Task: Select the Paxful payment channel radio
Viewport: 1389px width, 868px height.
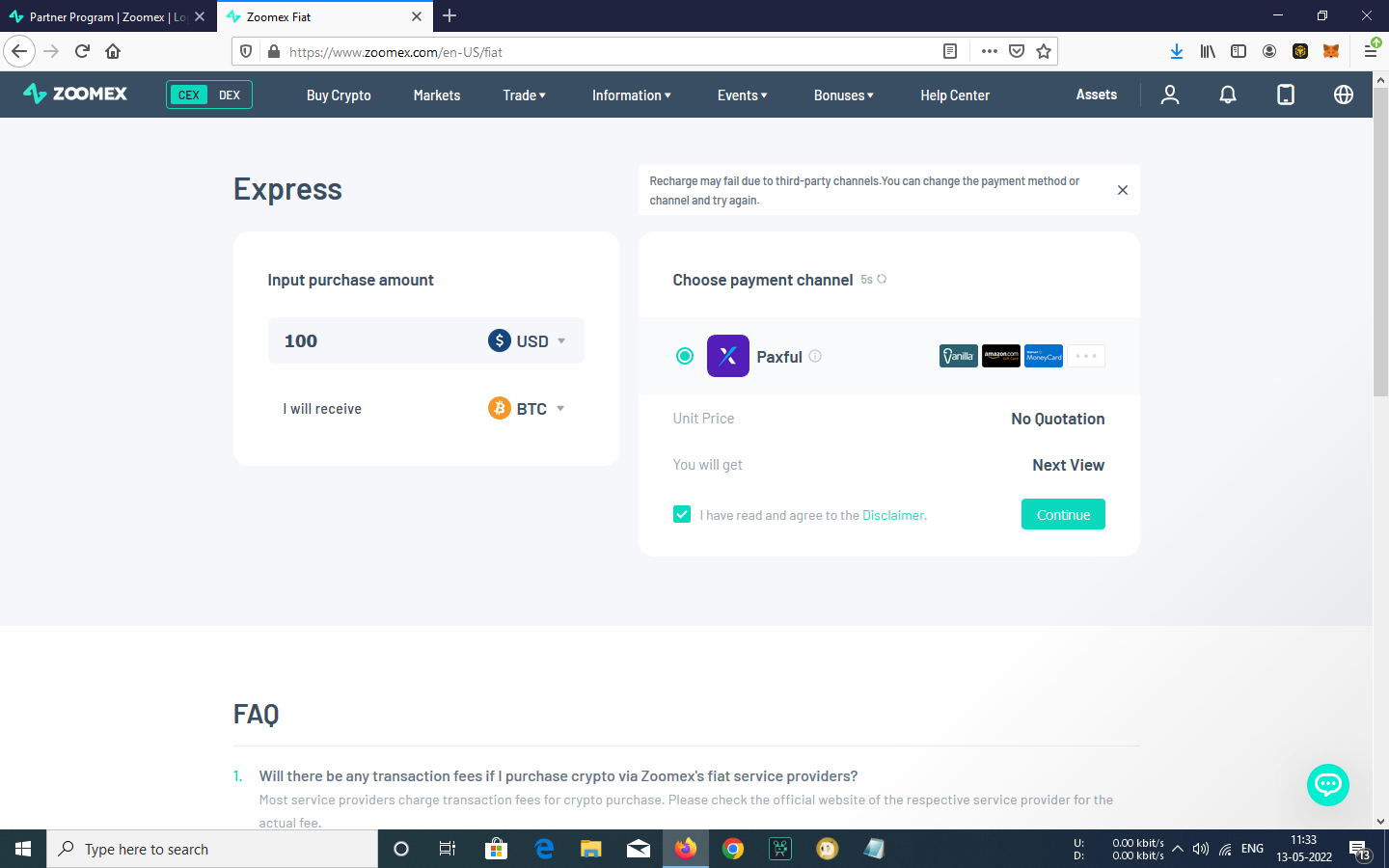Action: [x=685, y=356]
